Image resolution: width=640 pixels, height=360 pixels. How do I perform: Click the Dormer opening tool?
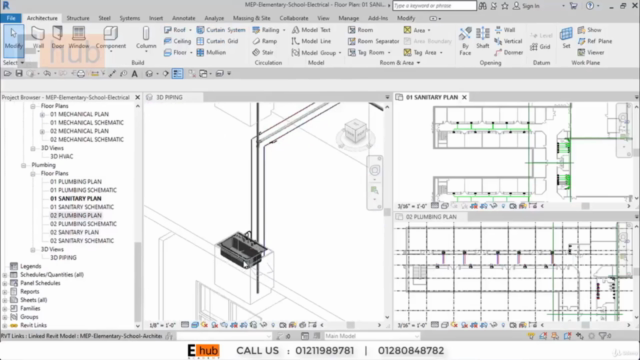tap(509, 52)
